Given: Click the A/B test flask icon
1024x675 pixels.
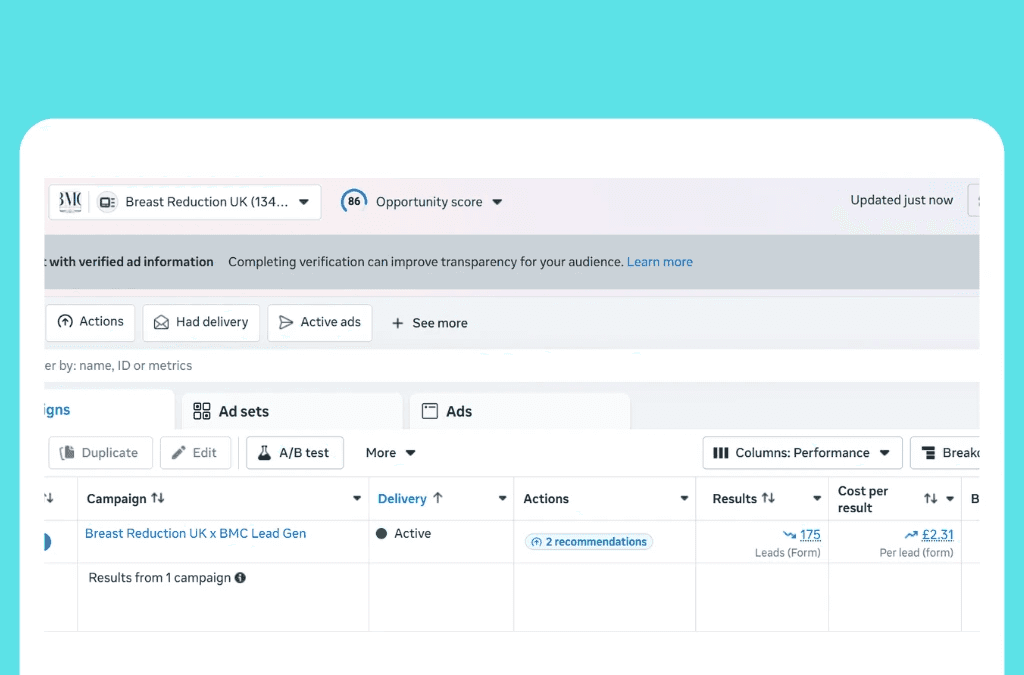Looking at the screenshot, I should coord(264,453).
